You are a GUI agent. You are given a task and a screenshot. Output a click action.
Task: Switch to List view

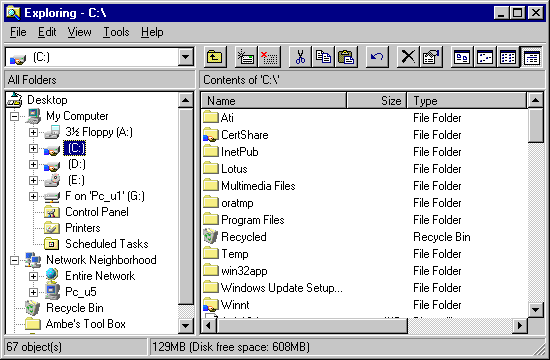(508, 57)
